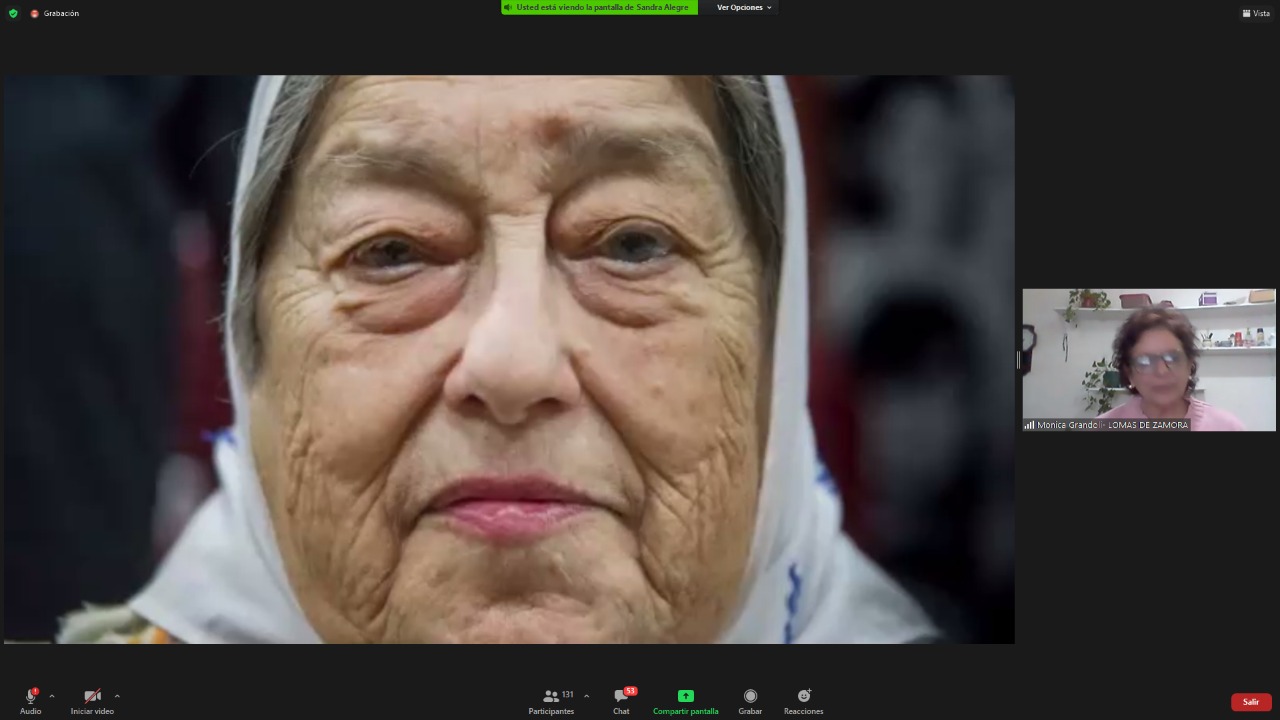
Task: Click the red Salir button
Action: (1250, 702)
